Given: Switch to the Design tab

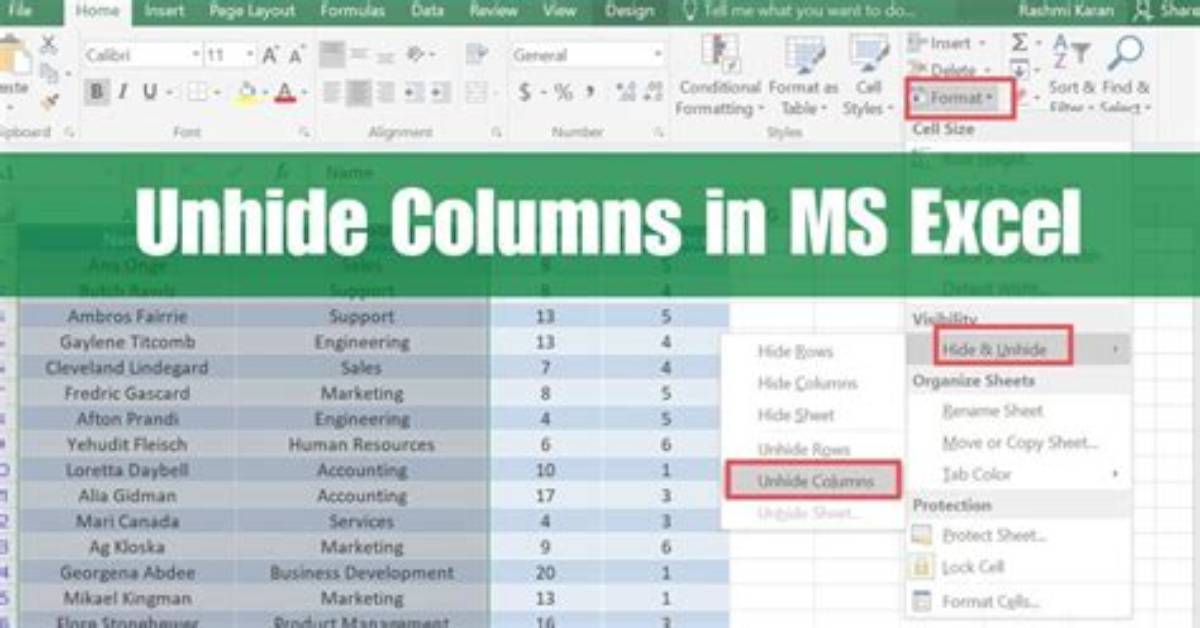Looking at the screenshot, I should [630, 11].
